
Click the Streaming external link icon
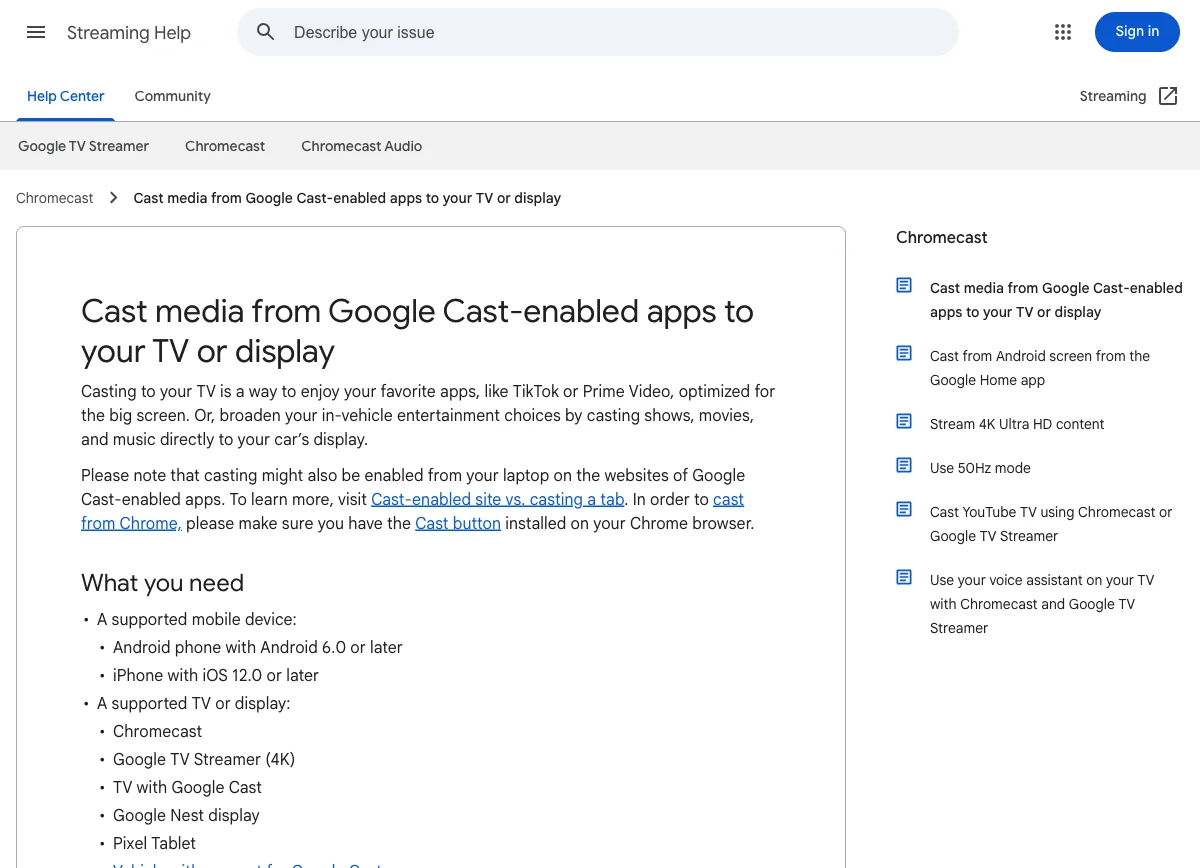click(x=1168, y=96)
